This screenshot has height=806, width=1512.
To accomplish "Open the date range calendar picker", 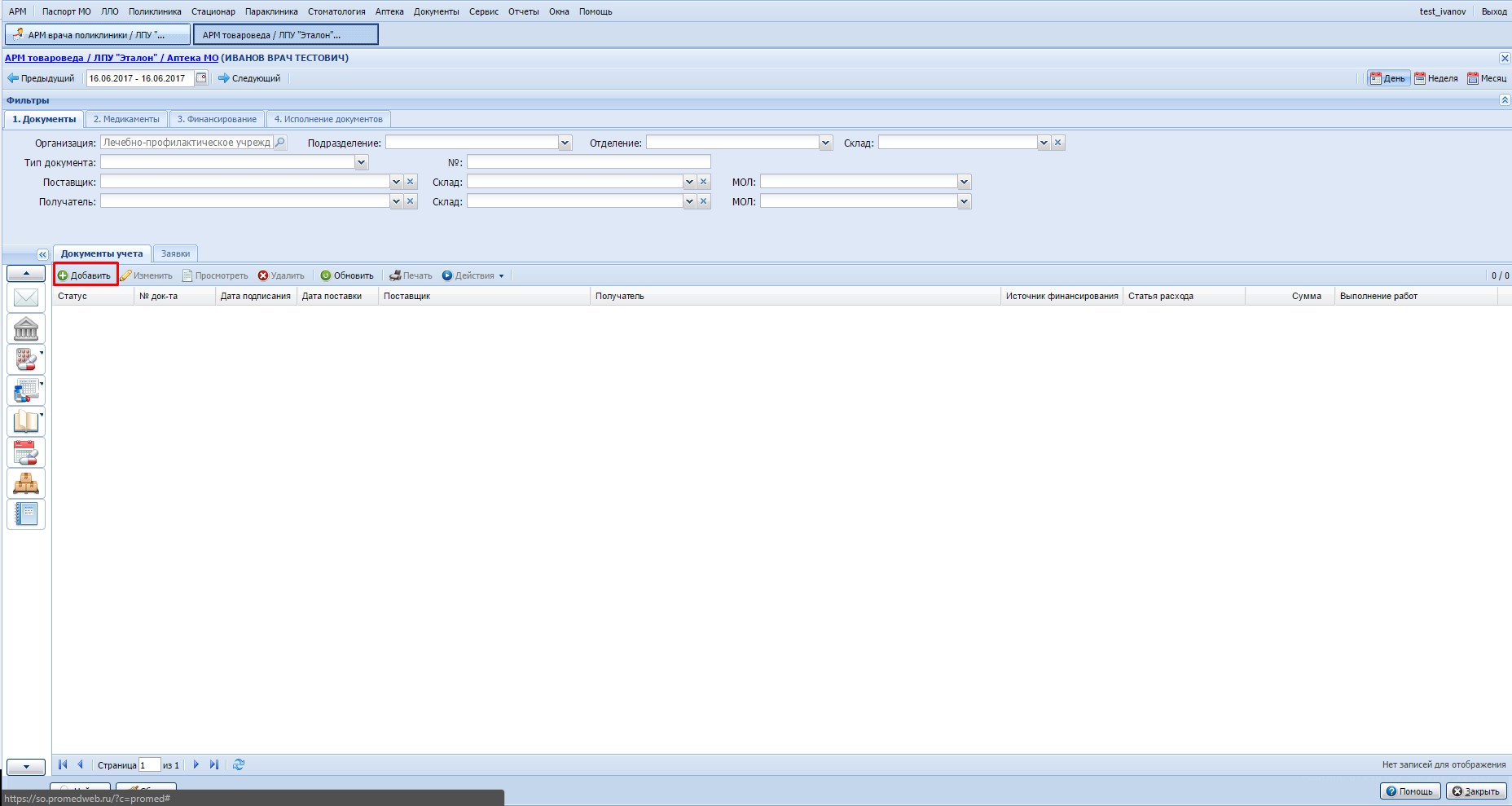I will [201, 78].
